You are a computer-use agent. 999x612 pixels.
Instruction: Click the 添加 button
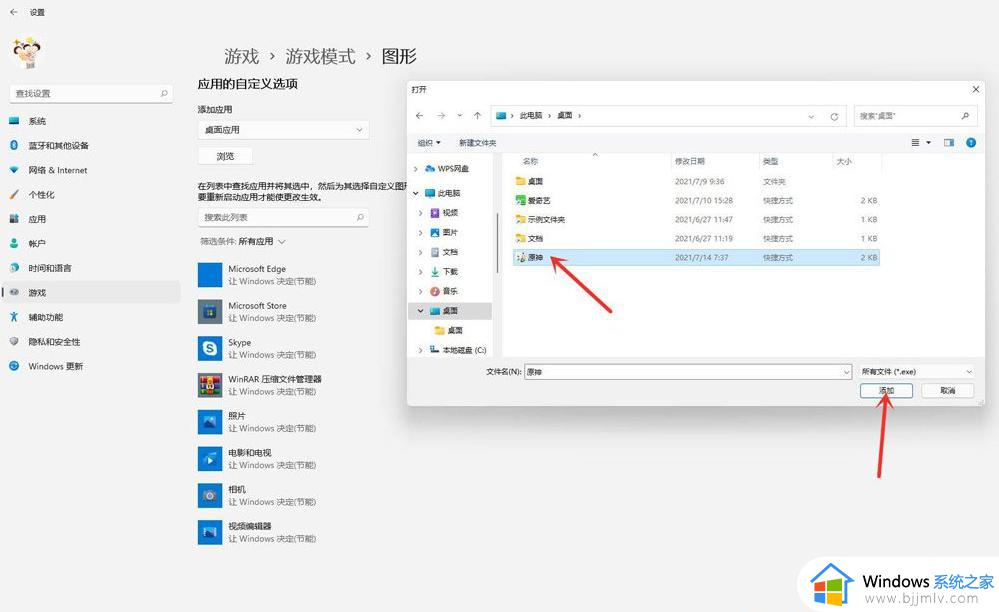click(x=886, y=390)
